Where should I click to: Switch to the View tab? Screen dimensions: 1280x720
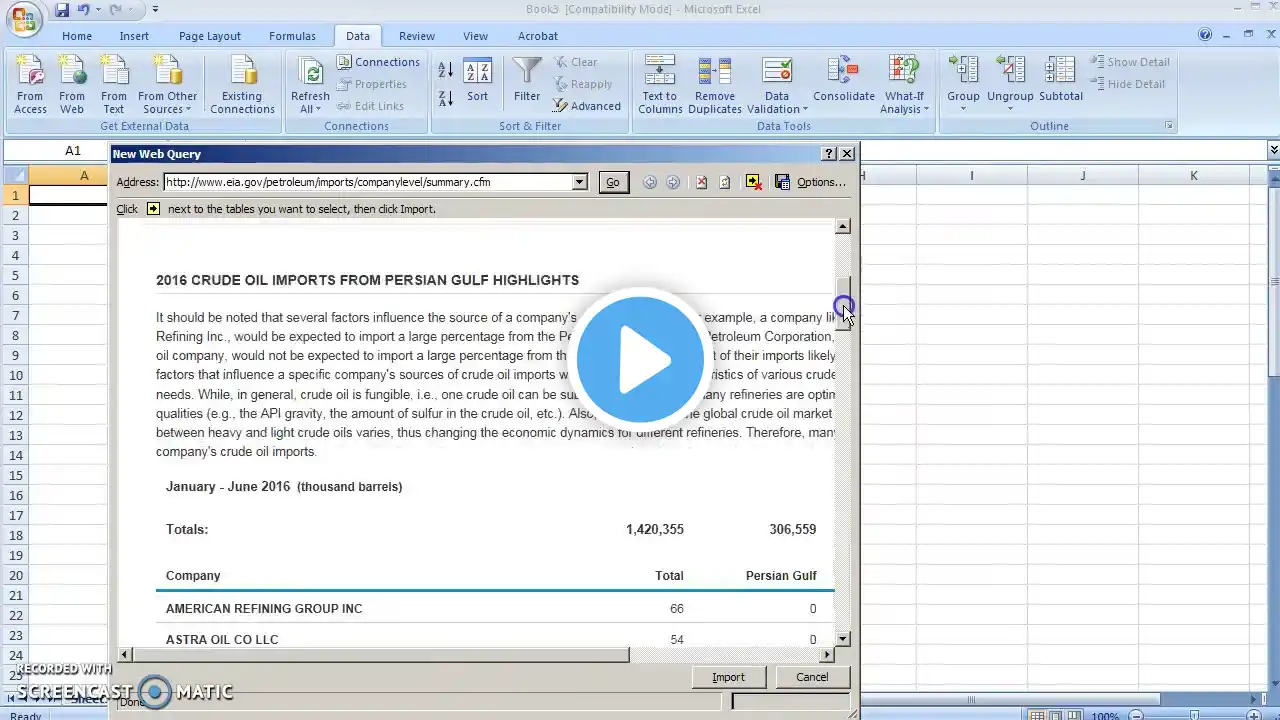tap(476, 36)
